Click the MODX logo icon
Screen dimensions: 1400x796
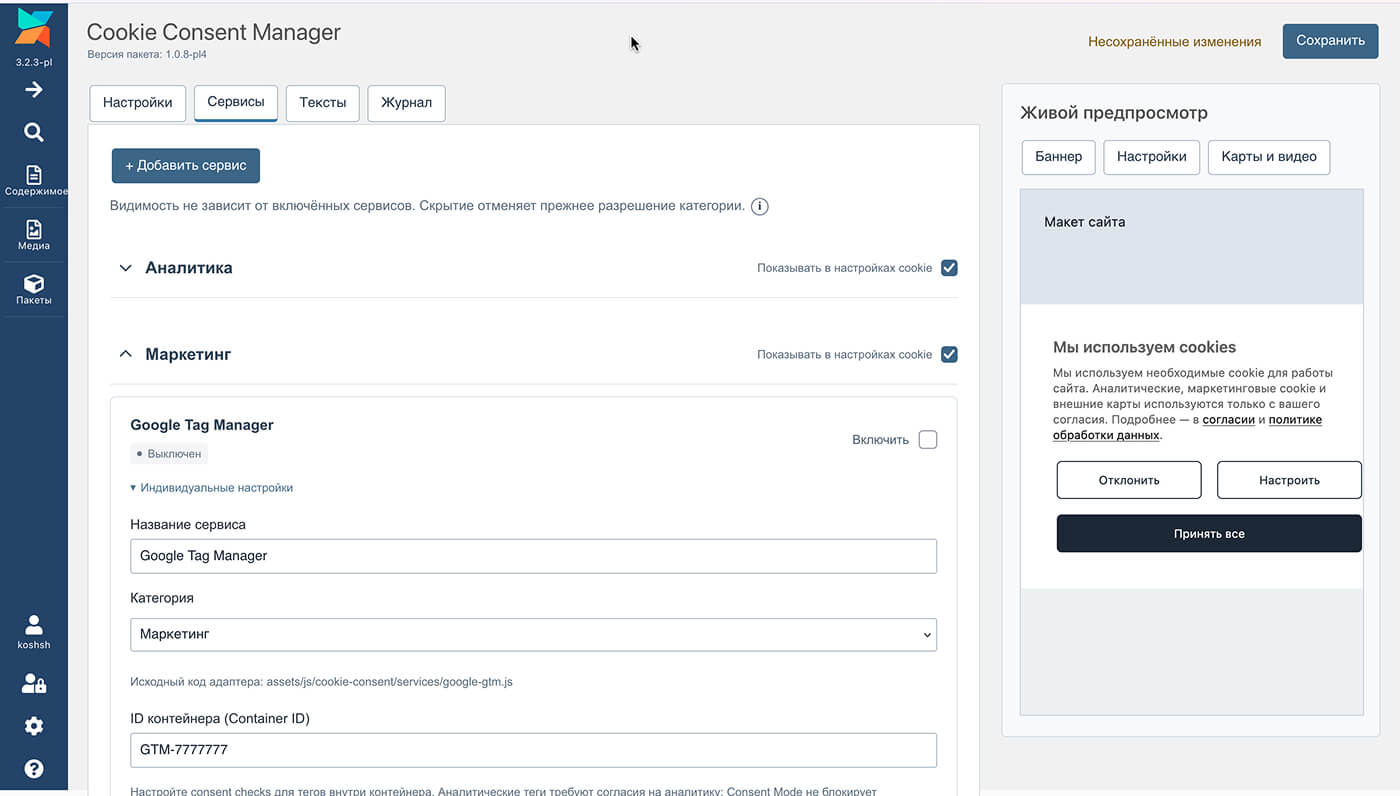coord(33,28)
